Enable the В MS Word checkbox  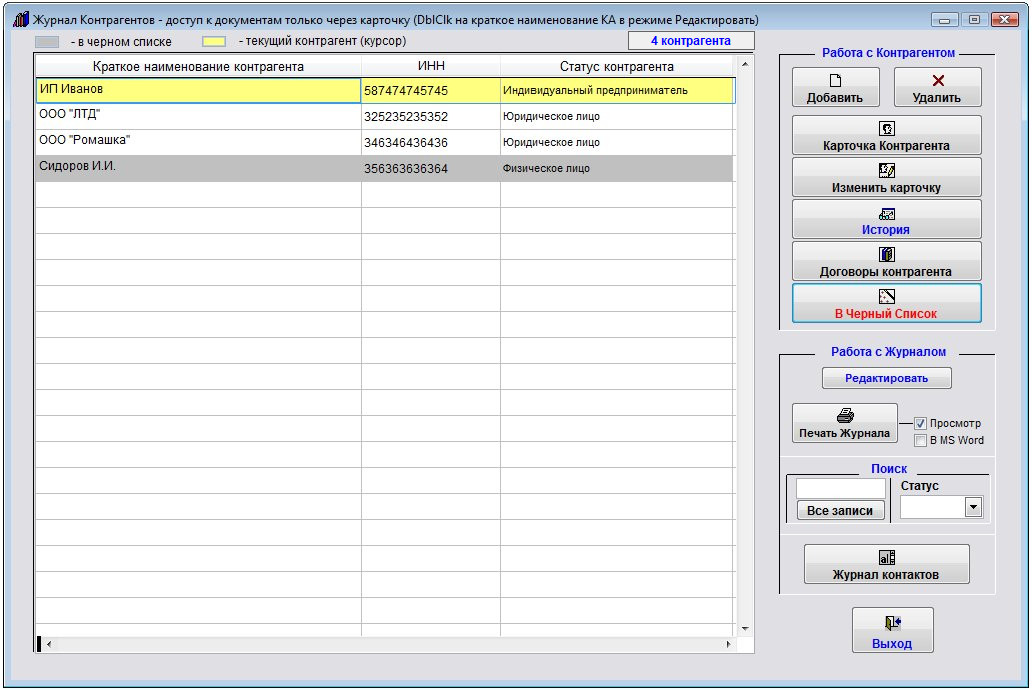coord(921,440)
